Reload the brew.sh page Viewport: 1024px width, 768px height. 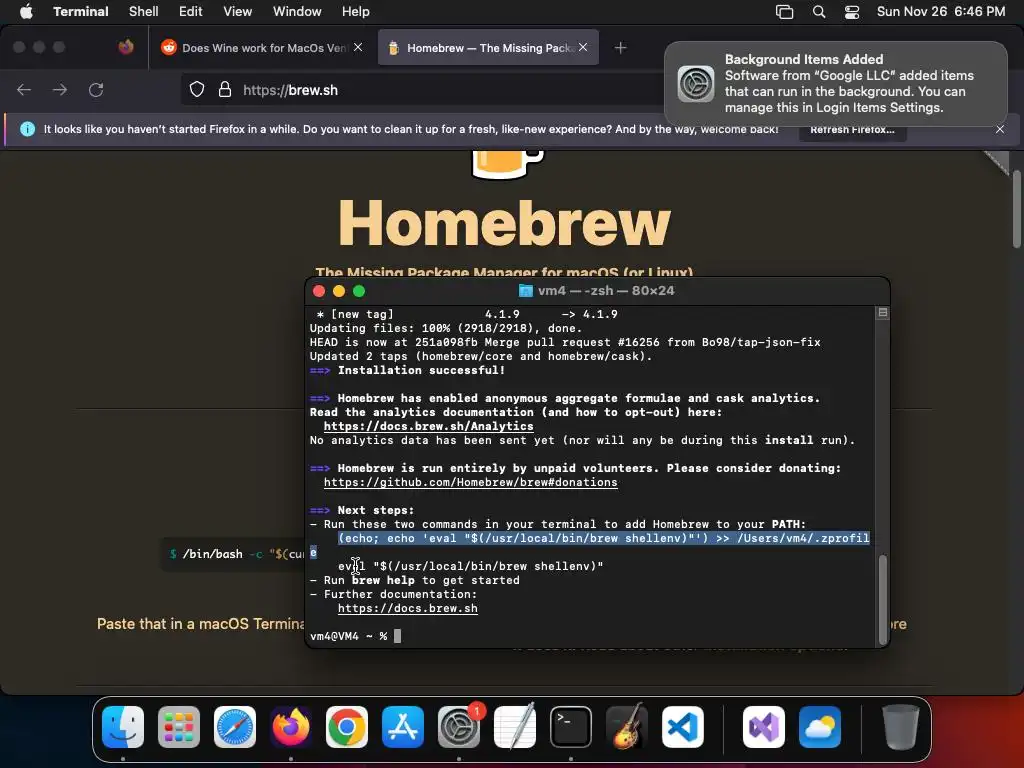pyautogui.click(x=96, y=90)
